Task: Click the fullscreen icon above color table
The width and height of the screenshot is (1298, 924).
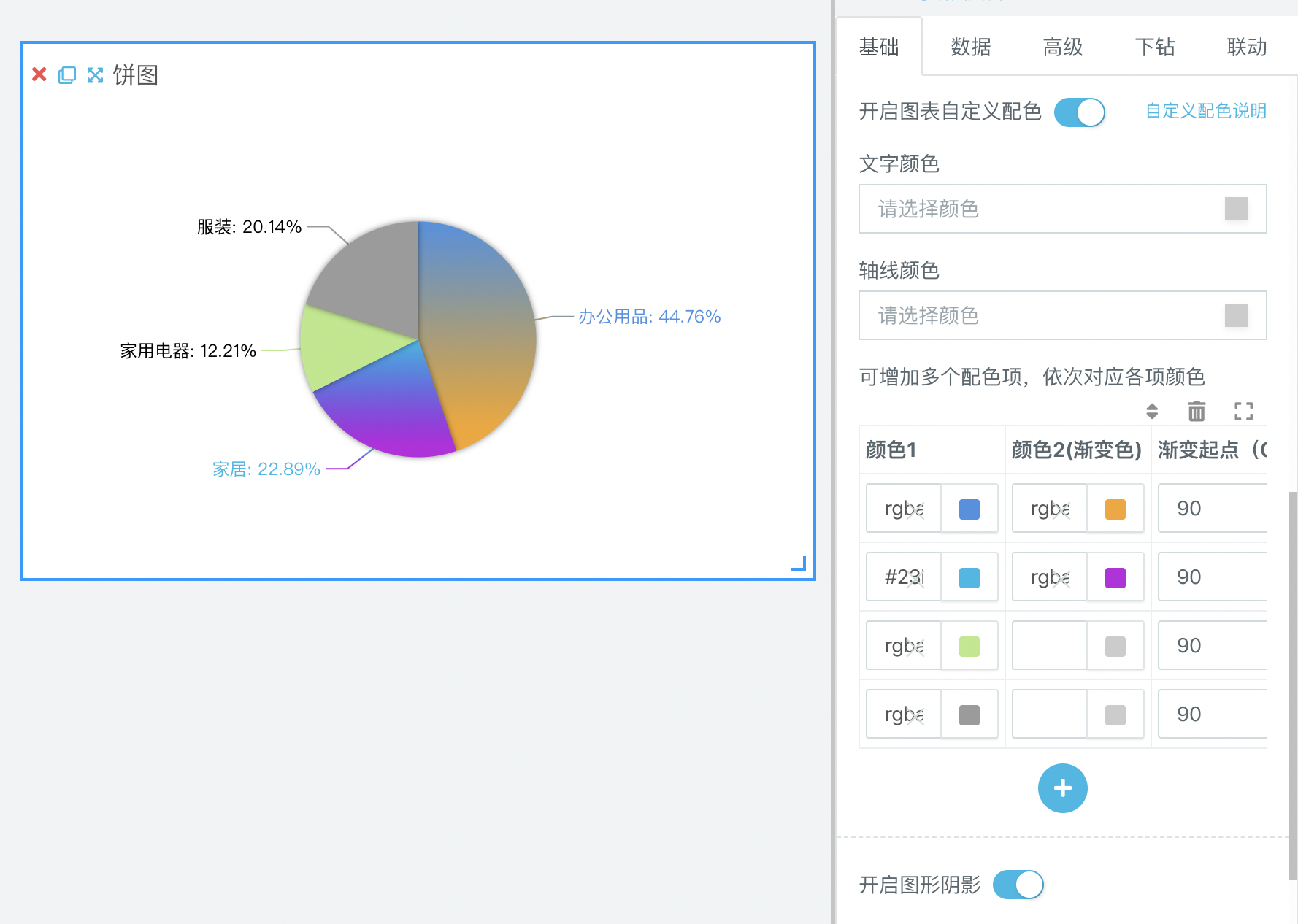Action: [x=1244, y=412]
